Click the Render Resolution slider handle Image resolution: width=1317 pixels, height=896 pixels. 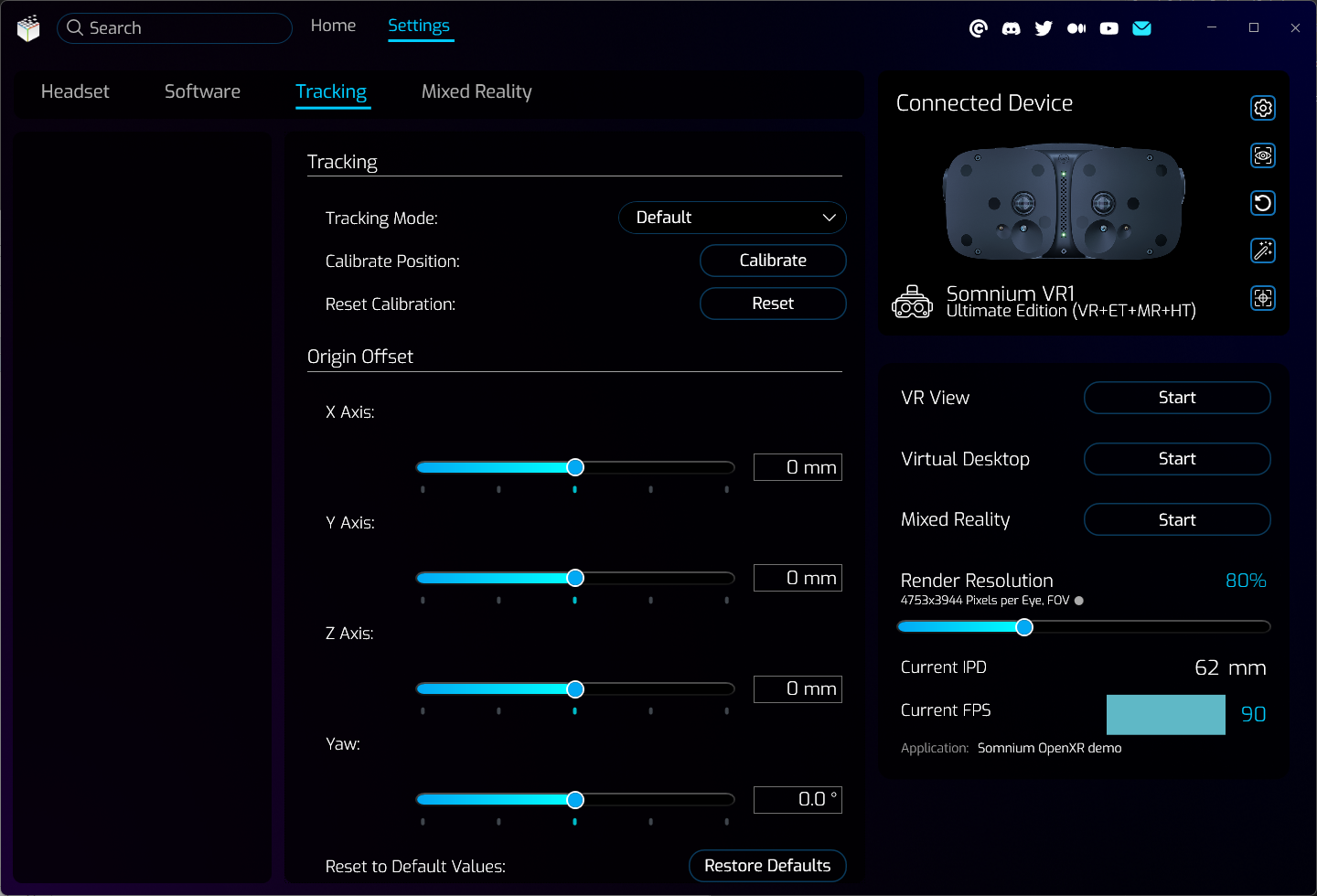coord(1024,627)
